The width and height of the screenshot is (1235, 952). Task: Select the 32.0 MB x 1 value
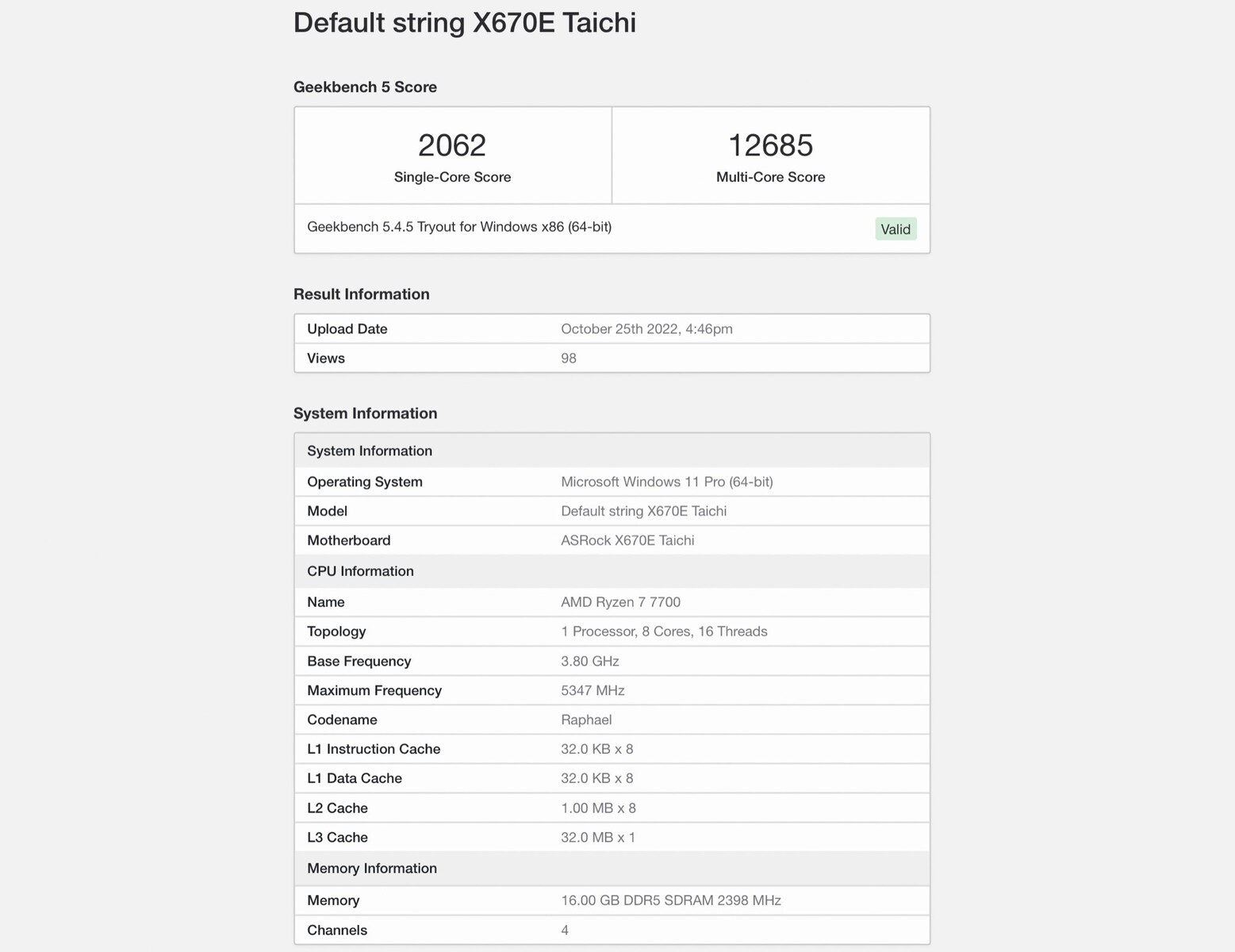598,838
